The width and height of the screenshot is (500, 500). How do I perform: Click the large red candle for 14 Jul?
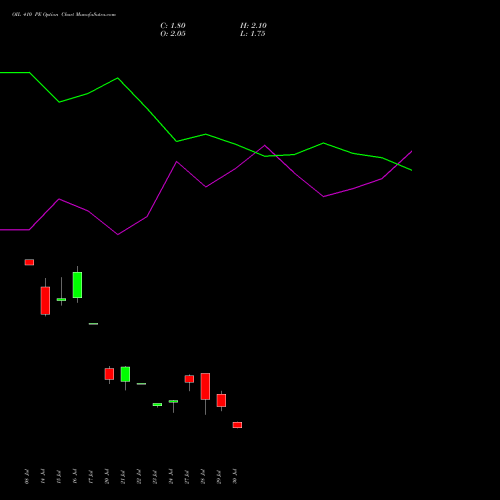(45, 301)
